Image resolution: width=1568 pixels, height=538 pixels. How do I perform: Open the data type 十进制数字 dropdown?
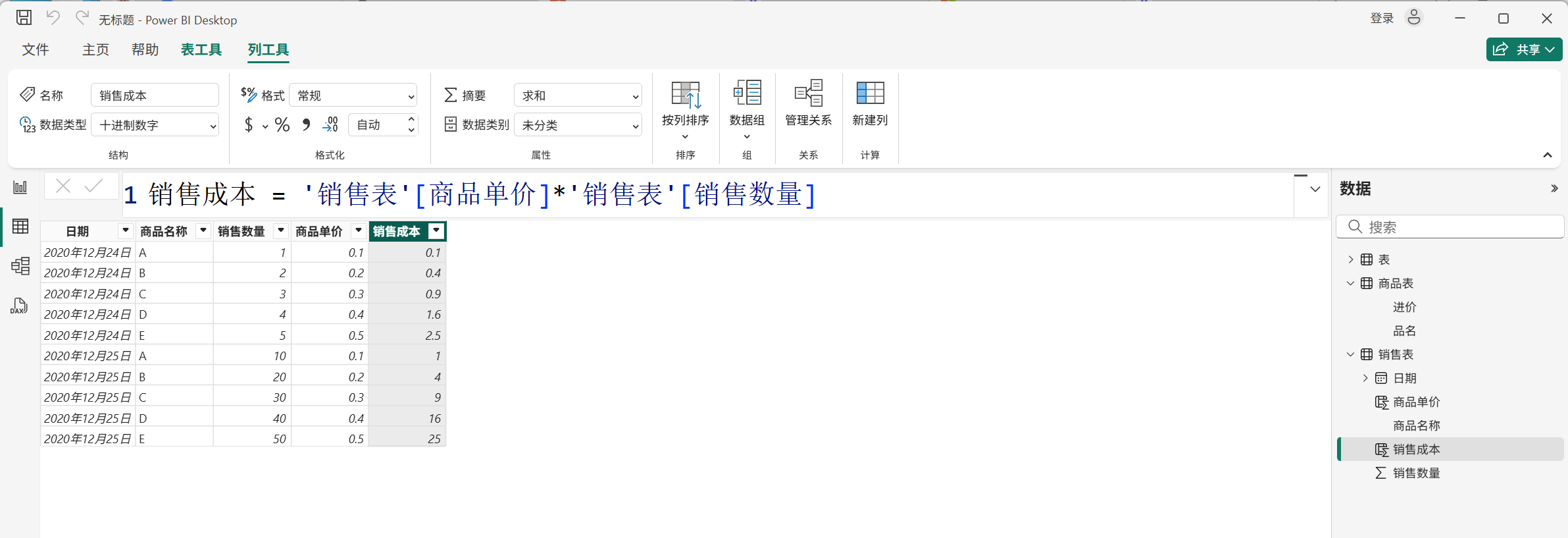155,125
